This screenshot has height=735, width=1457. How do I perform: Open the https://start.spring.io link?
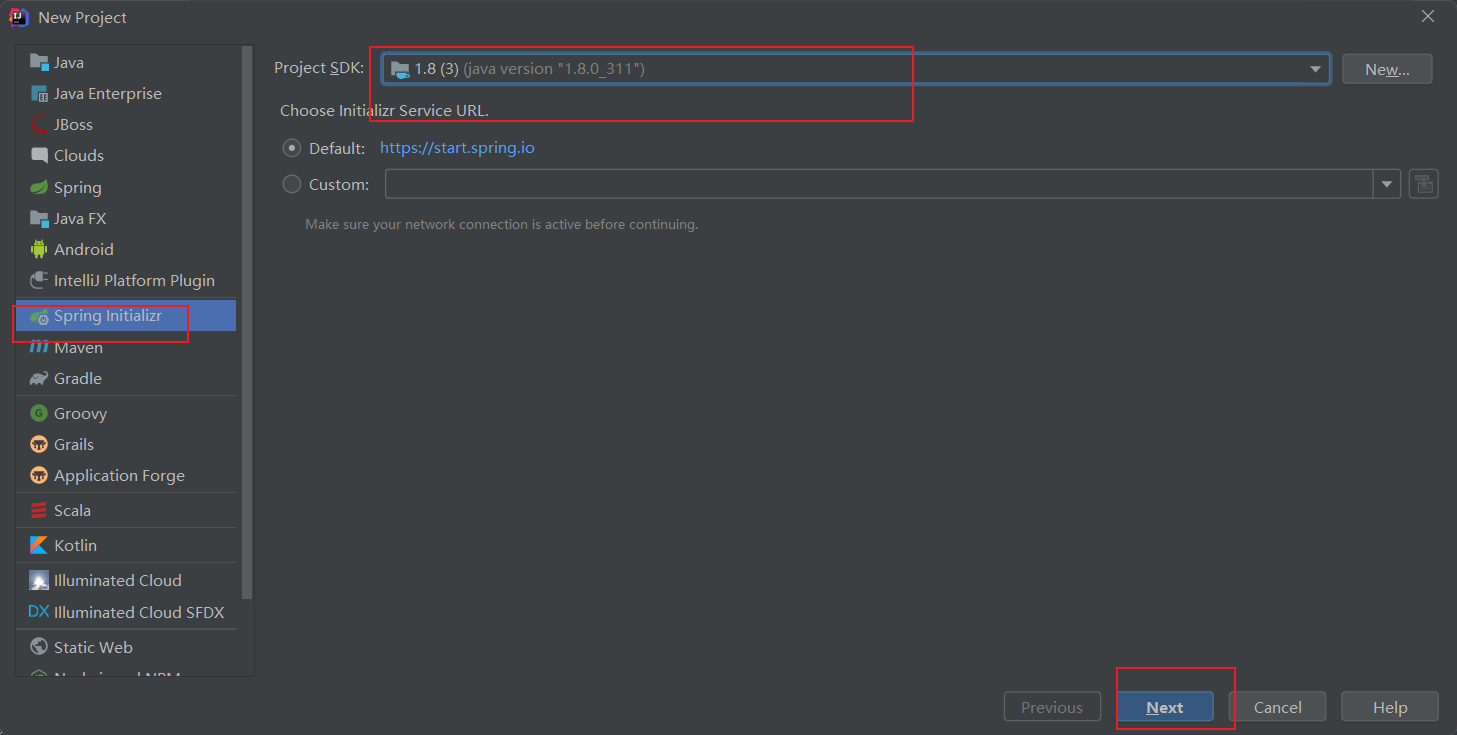coord(457,148)
